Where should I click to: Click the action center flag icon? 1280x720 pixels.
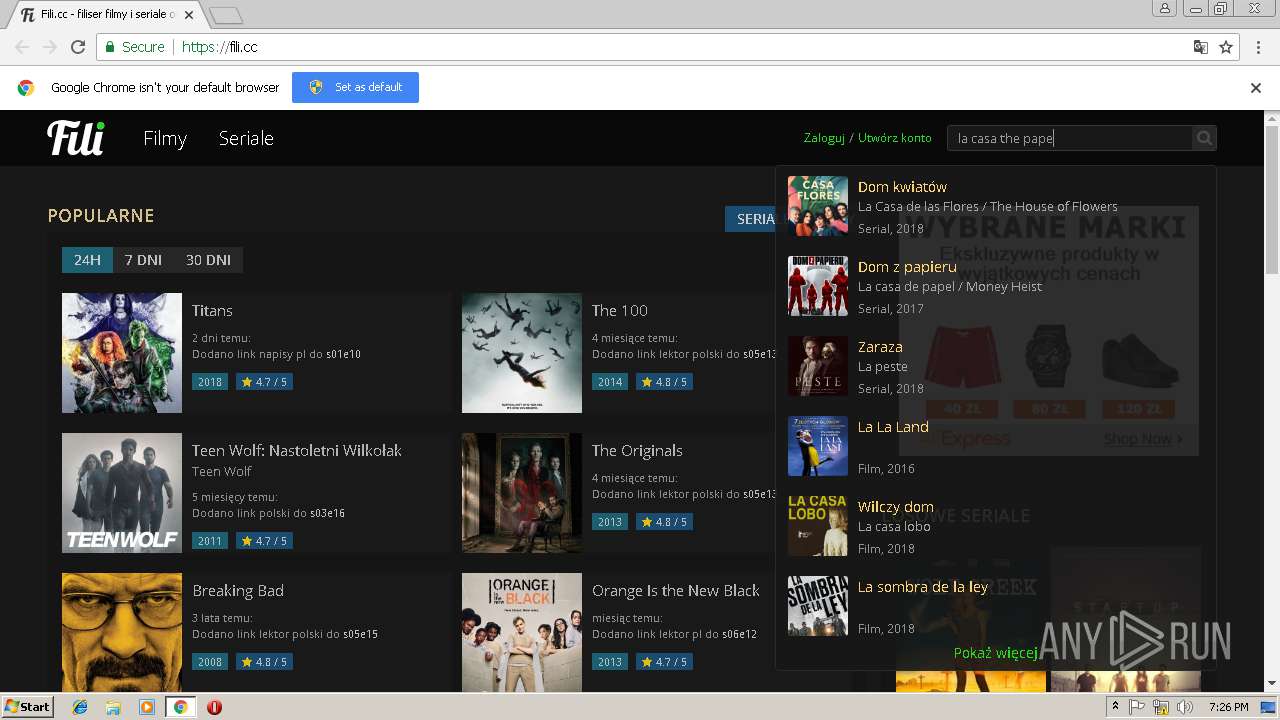click(x=1137, y=707)
